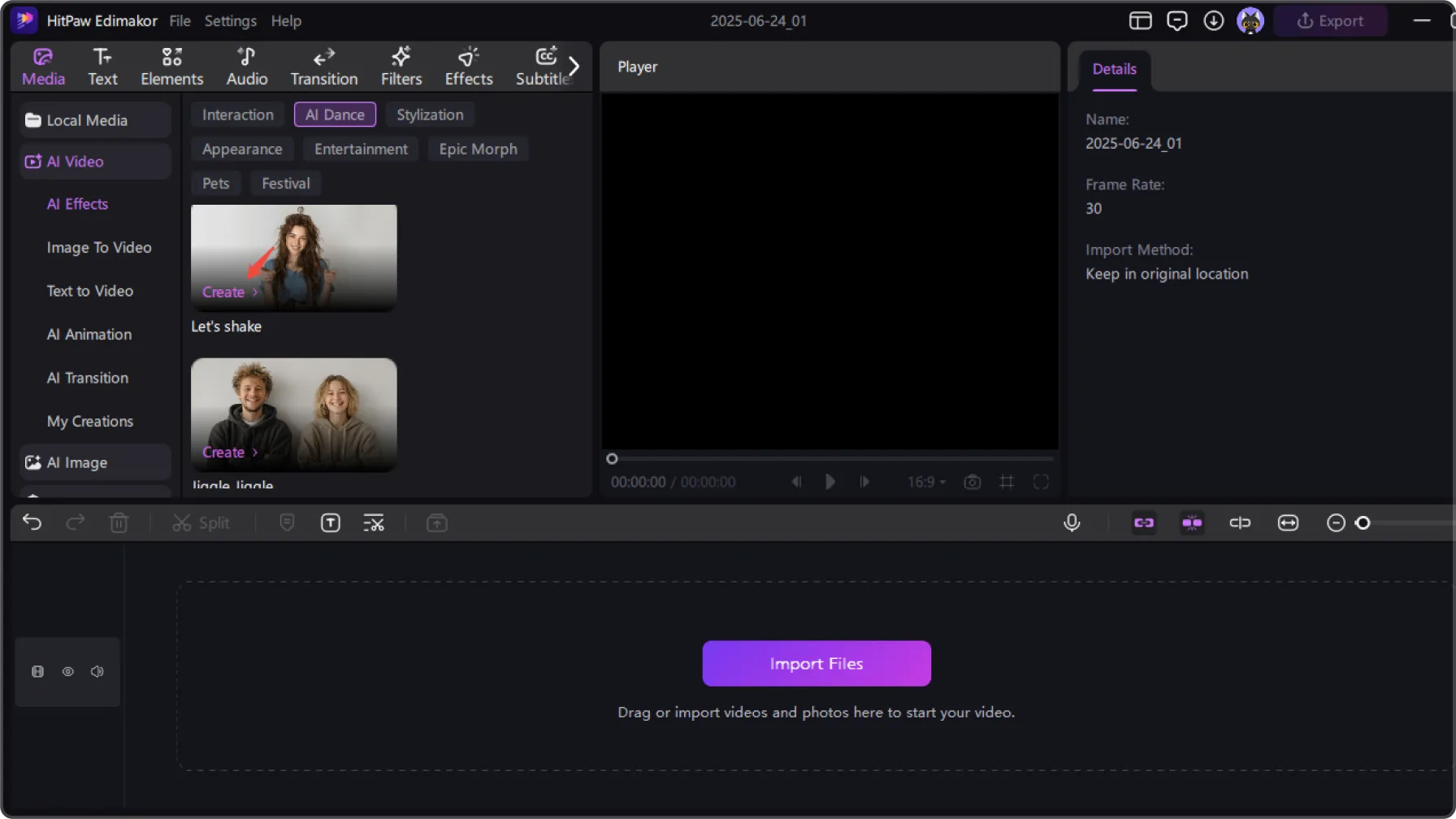Open the player crop icon
Viewport: 1456px width, 819px height.
[1007, 482]
